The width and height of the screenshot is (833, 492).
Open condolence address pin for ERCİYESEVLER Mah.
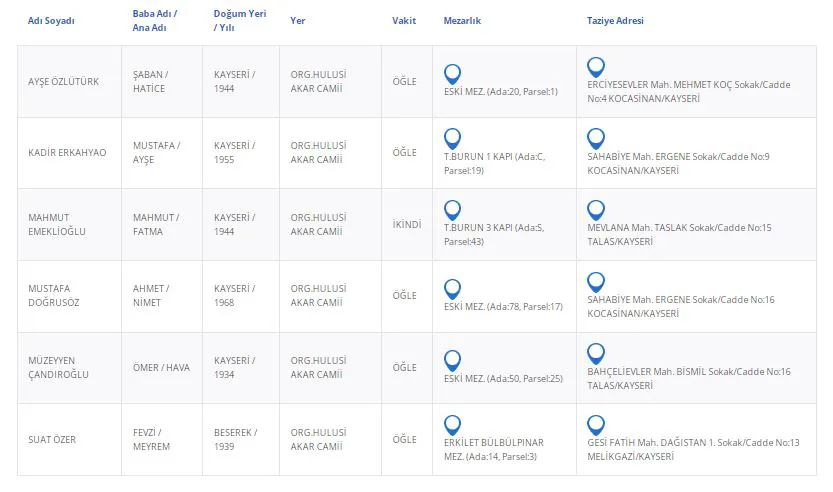[x=597, y=67]
